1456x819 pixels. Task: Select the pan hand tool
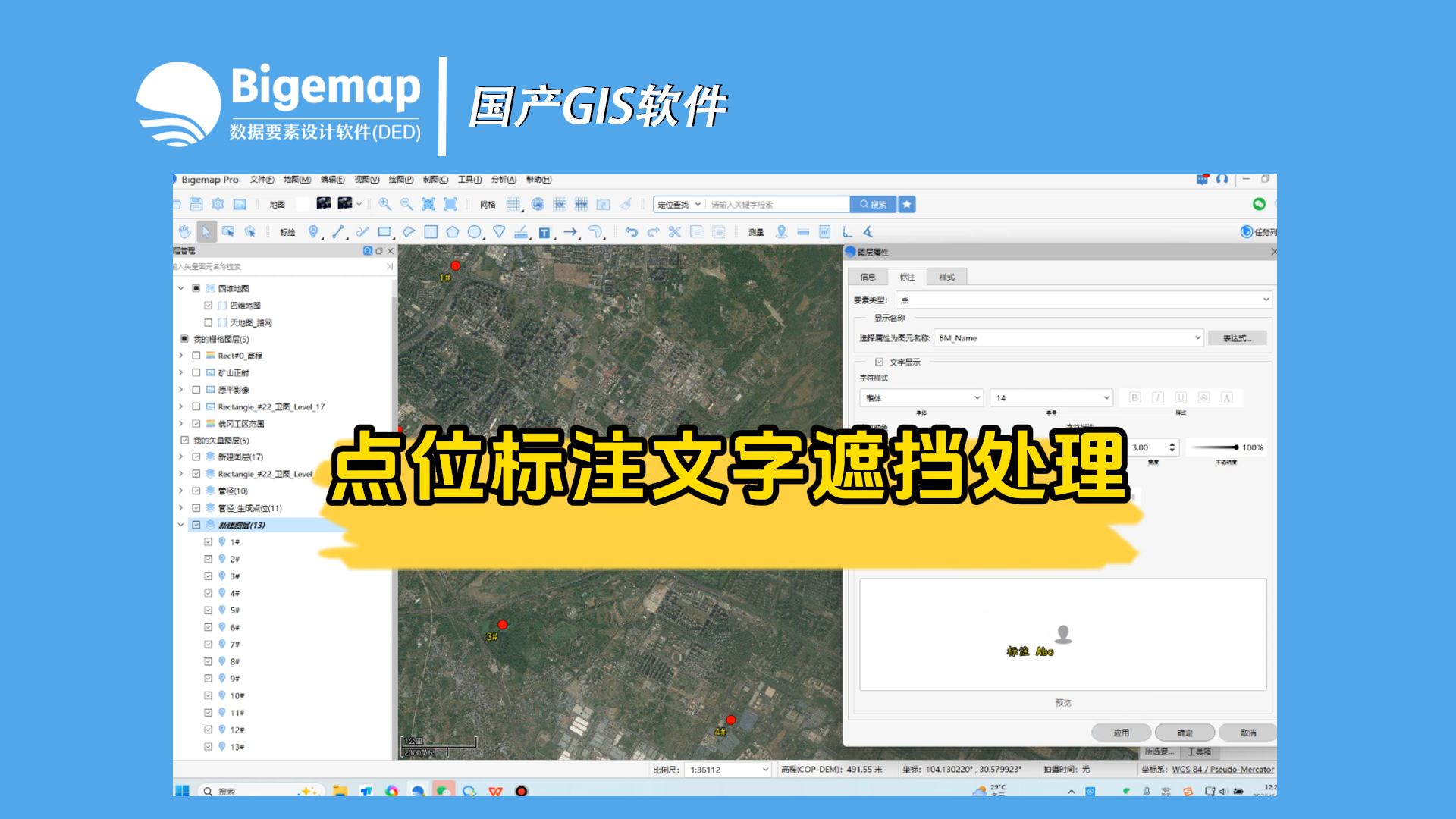pos(185,232)
